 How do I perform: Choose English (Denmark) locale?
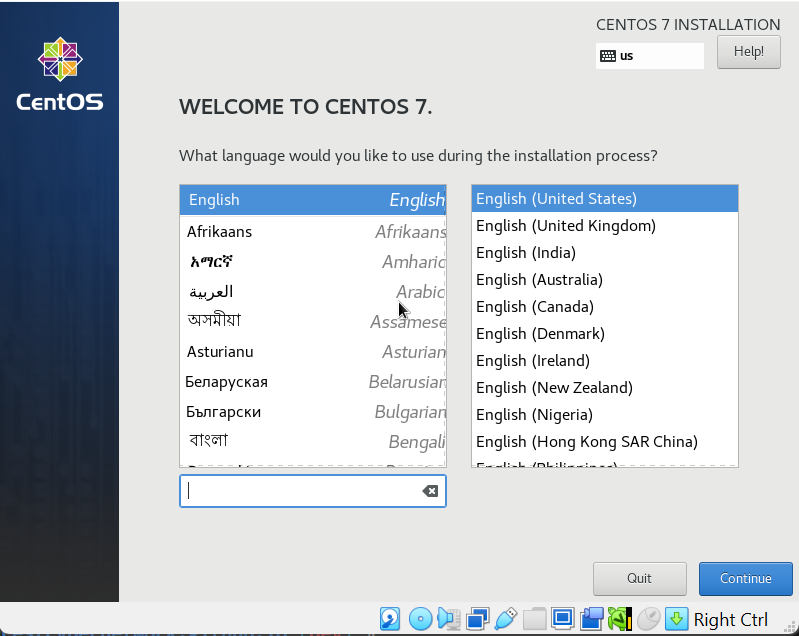(605, 334)
